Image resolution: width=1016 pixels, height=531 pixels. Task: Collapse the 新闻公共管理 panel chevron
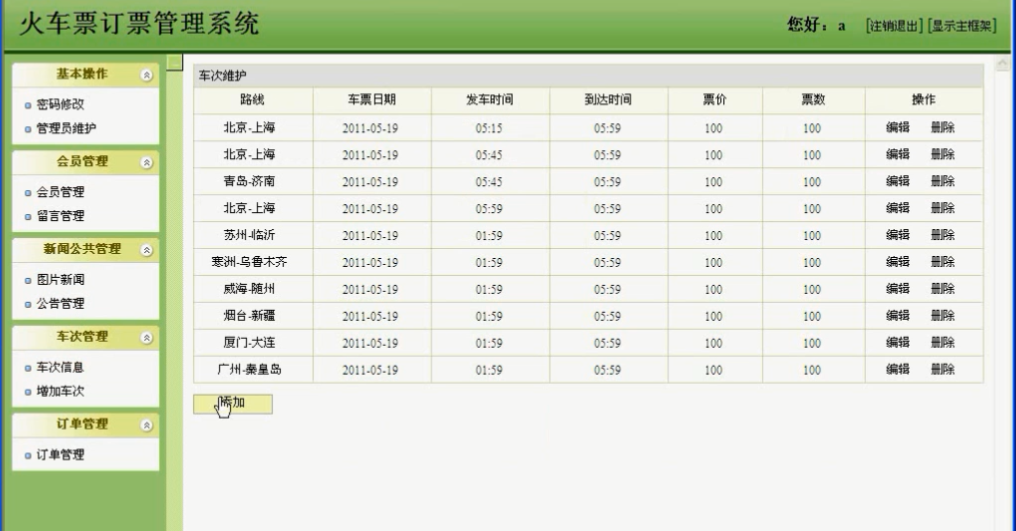147,250
